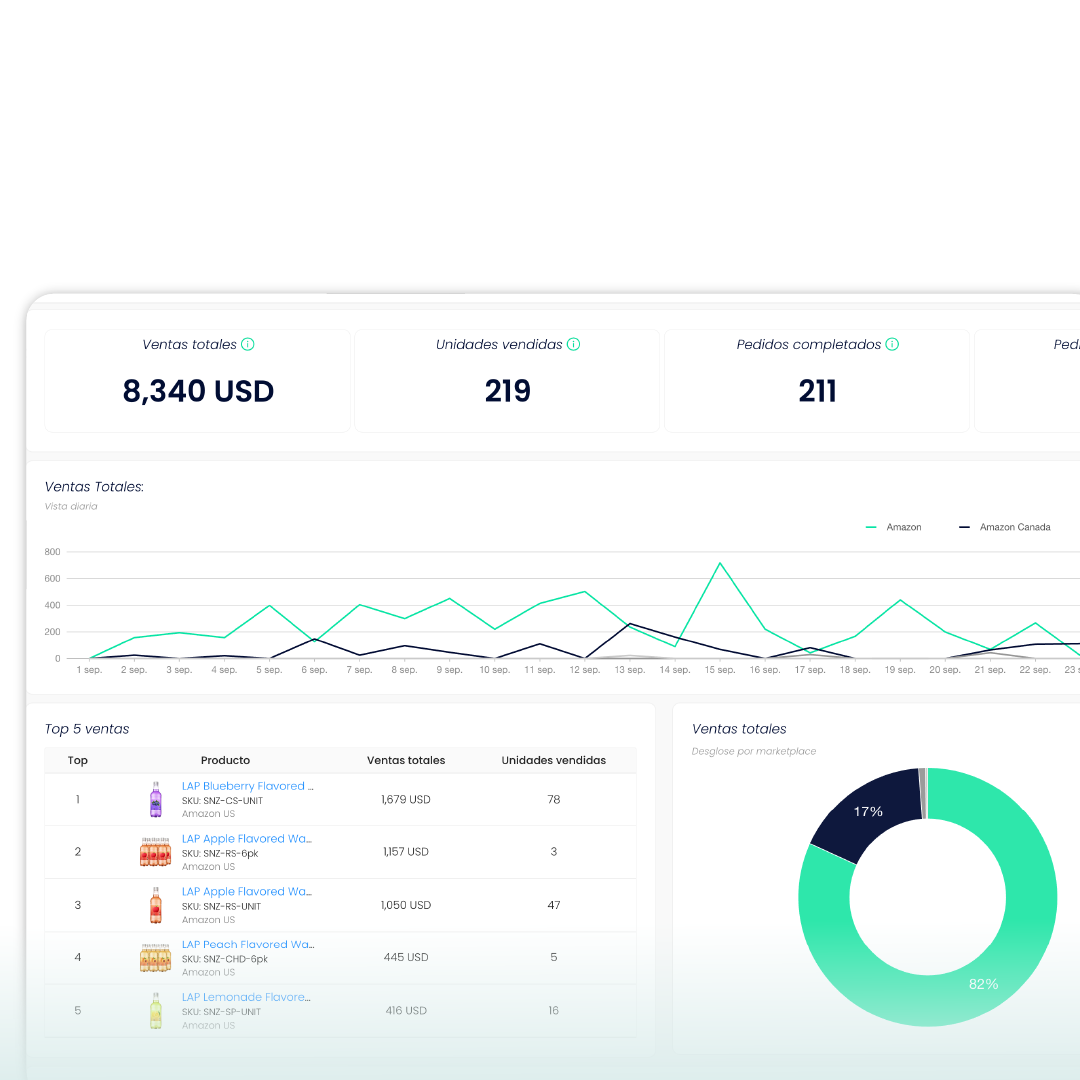Click Top 5 ventas heading
Image resolution: width=1080 pixels, height=1080 pixels.
(x=87, y=729)
